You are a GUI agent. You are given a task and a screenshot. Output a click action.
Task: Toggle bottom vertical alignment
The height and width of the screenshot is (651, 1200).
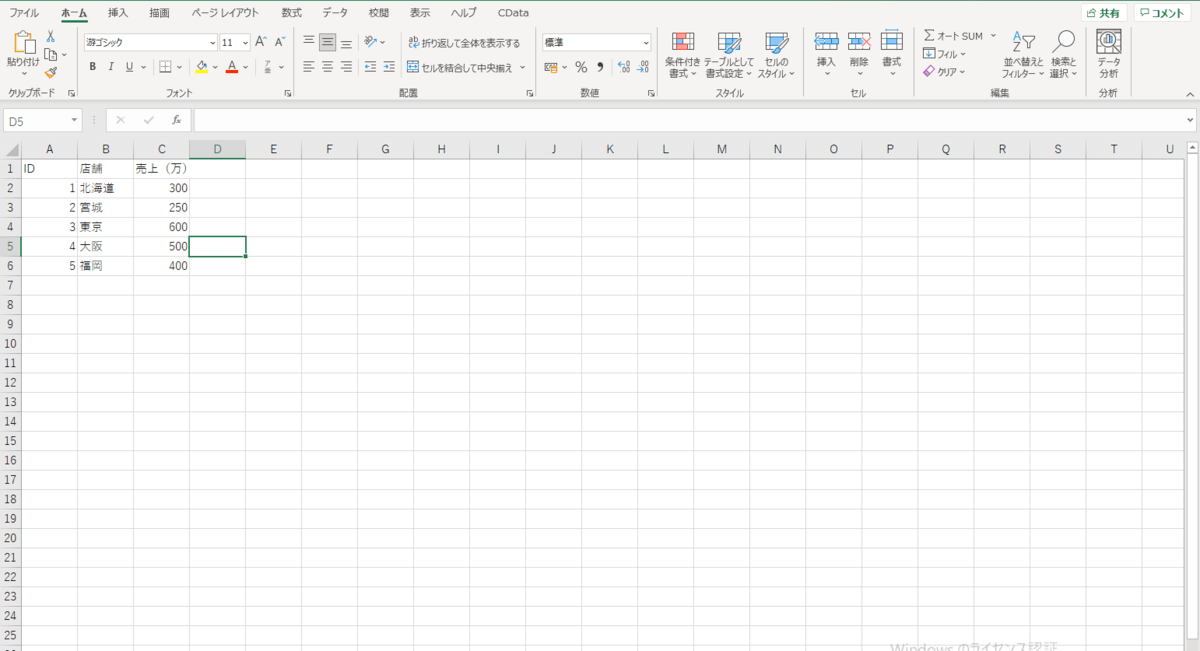point(346,42)
